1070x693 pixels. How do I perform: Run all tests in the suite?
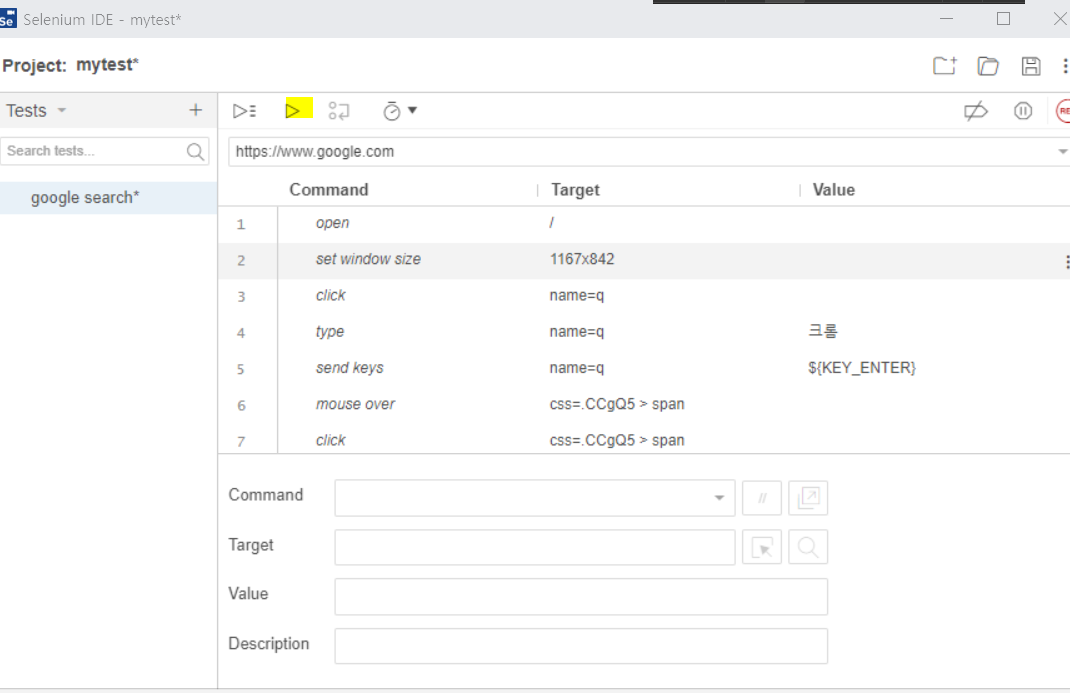[x=244, y=111]
